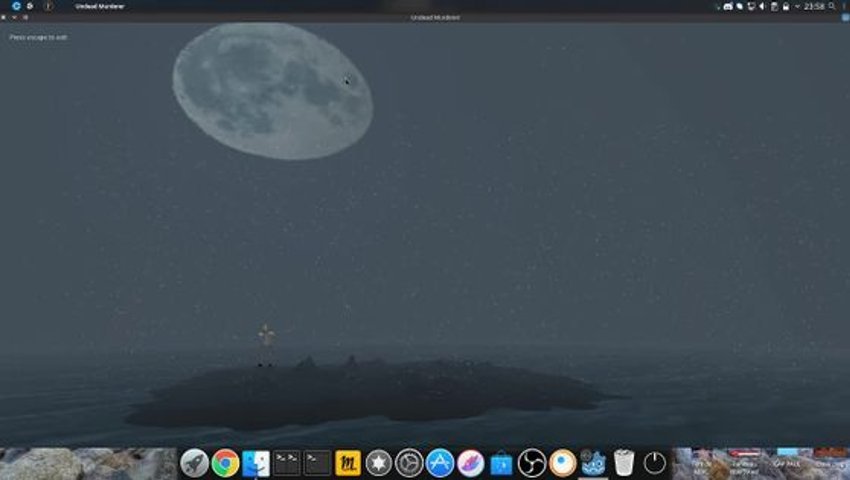Open the blue shopping bag store icon
The height and width of the screenshot is (480, 850).
click(501, 464)
